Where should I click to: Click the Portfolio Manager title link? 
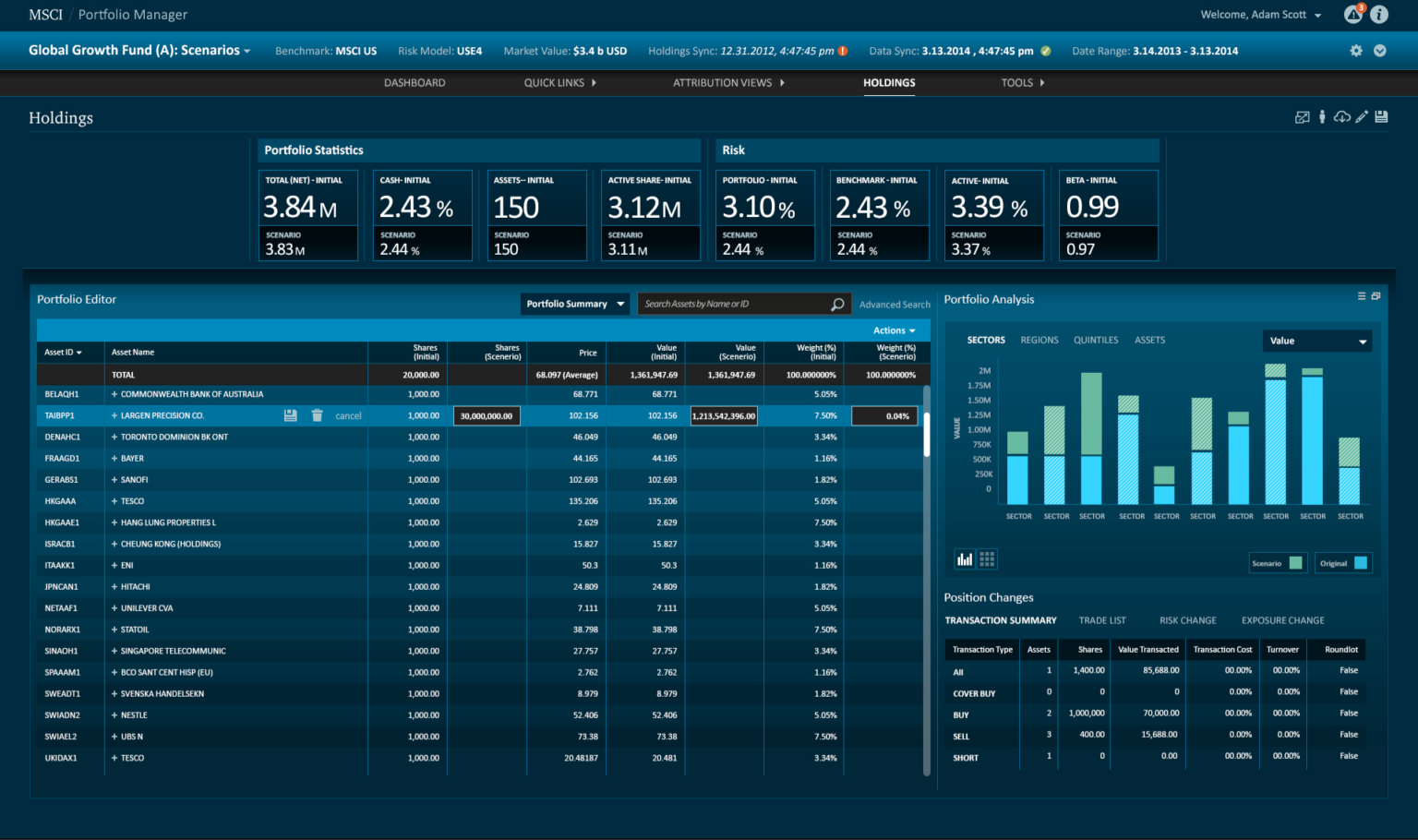pos(133,15)
